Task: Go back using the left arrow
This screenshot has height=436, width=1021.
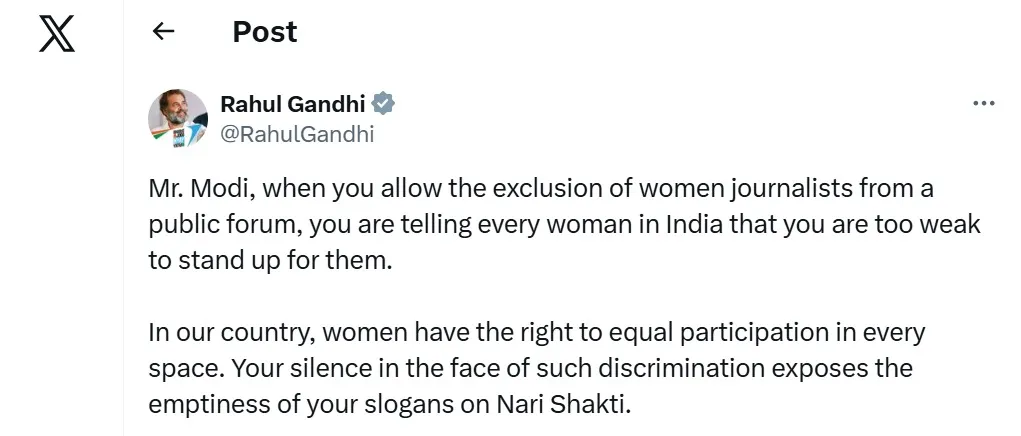Action: coord(163,32)
